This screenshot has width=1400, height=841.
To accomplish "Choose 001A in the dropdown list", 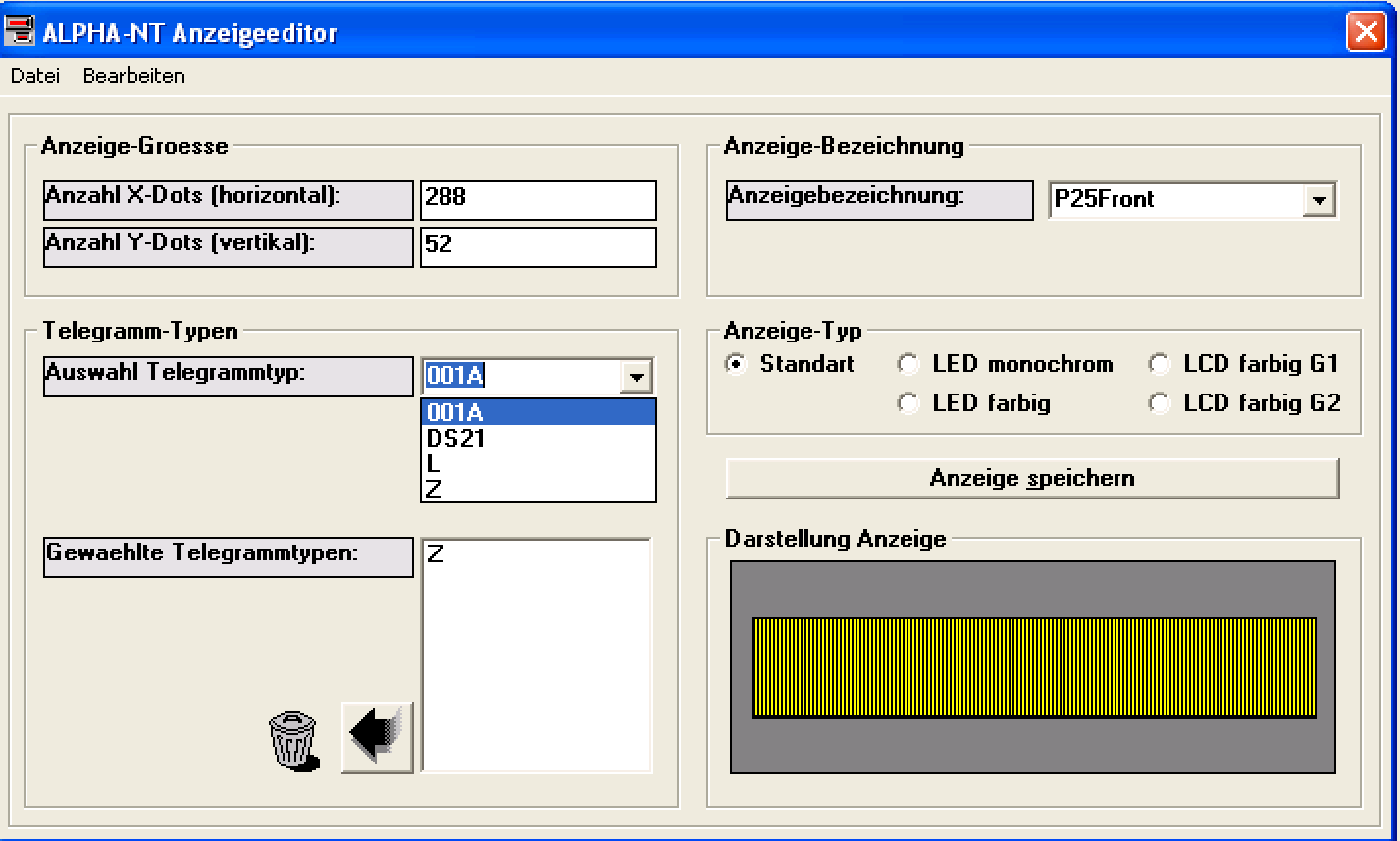I will tap(539, 412).
